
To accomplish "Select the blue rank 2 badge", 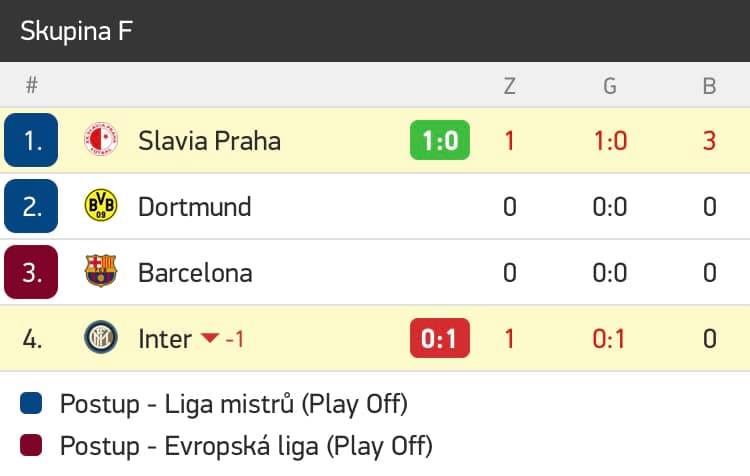I will click(x=31, y=206).
